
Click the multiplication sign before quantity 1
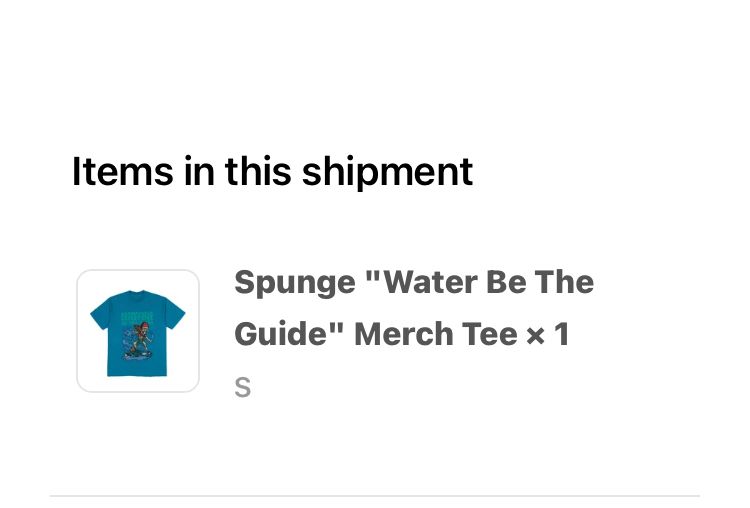(536, 335)
